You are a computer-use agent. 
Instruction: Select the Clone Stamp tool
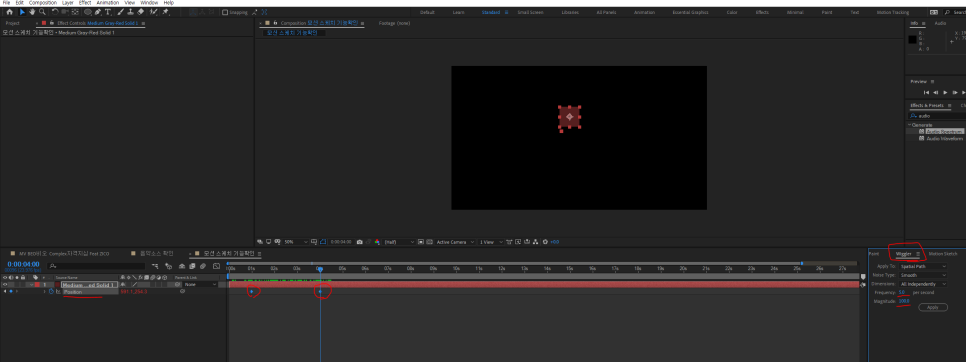(x=131, y=12)
